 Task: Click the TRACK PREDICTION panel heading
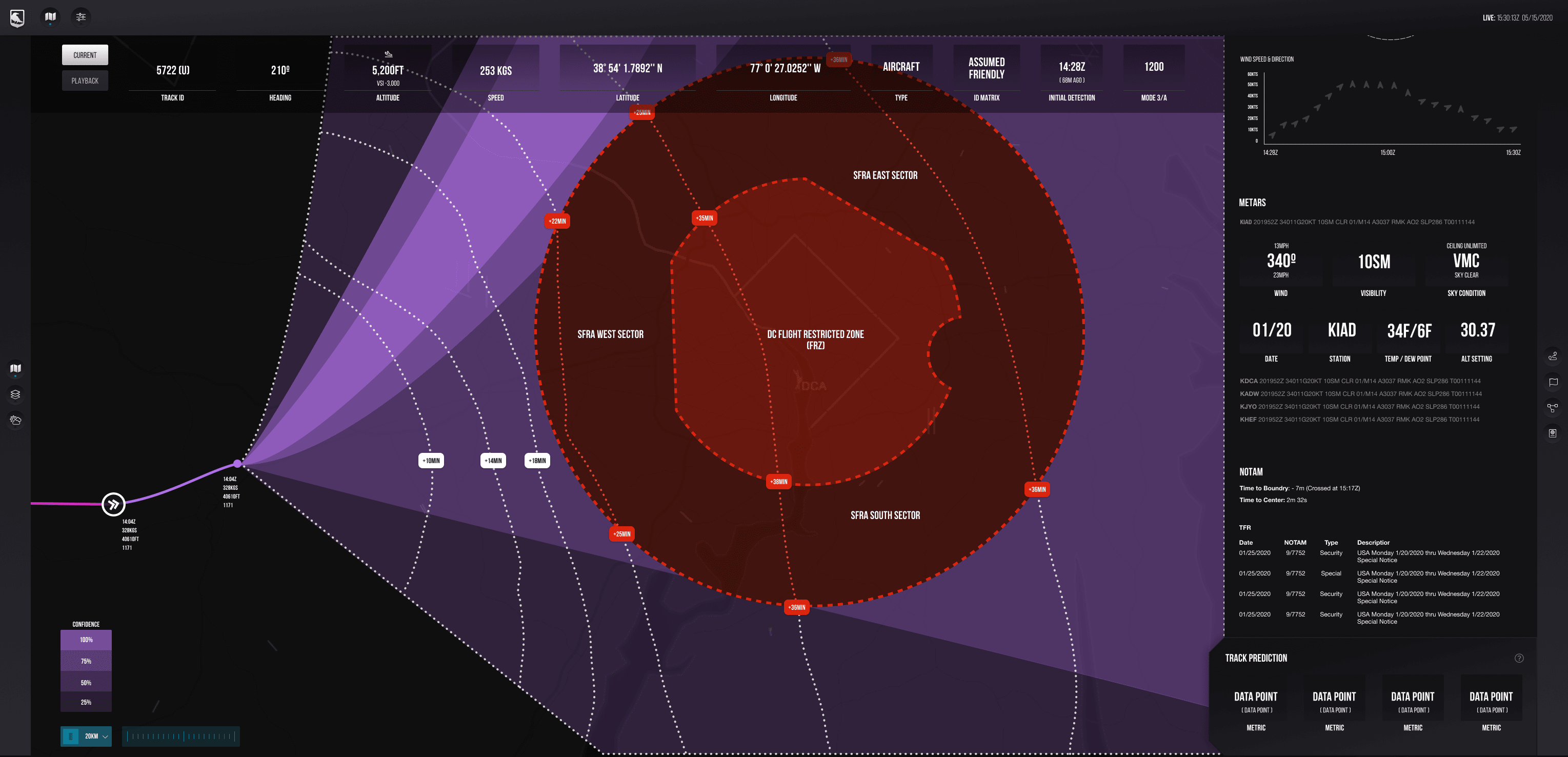pos(1256,658)
